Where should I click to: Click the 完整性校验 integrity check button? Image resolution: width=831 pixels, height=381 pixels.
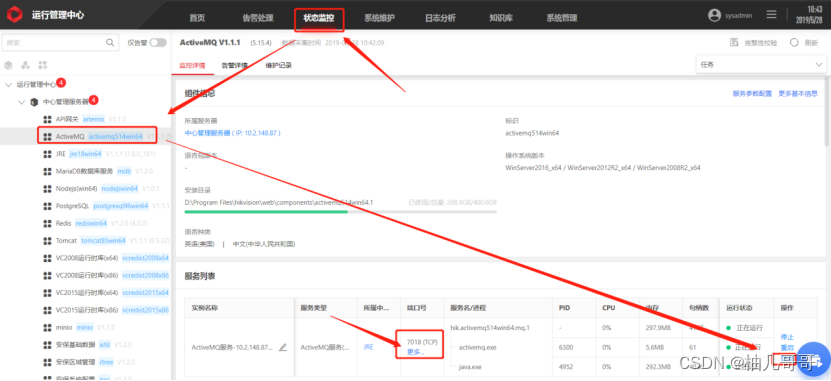click(x=753, y=43)
